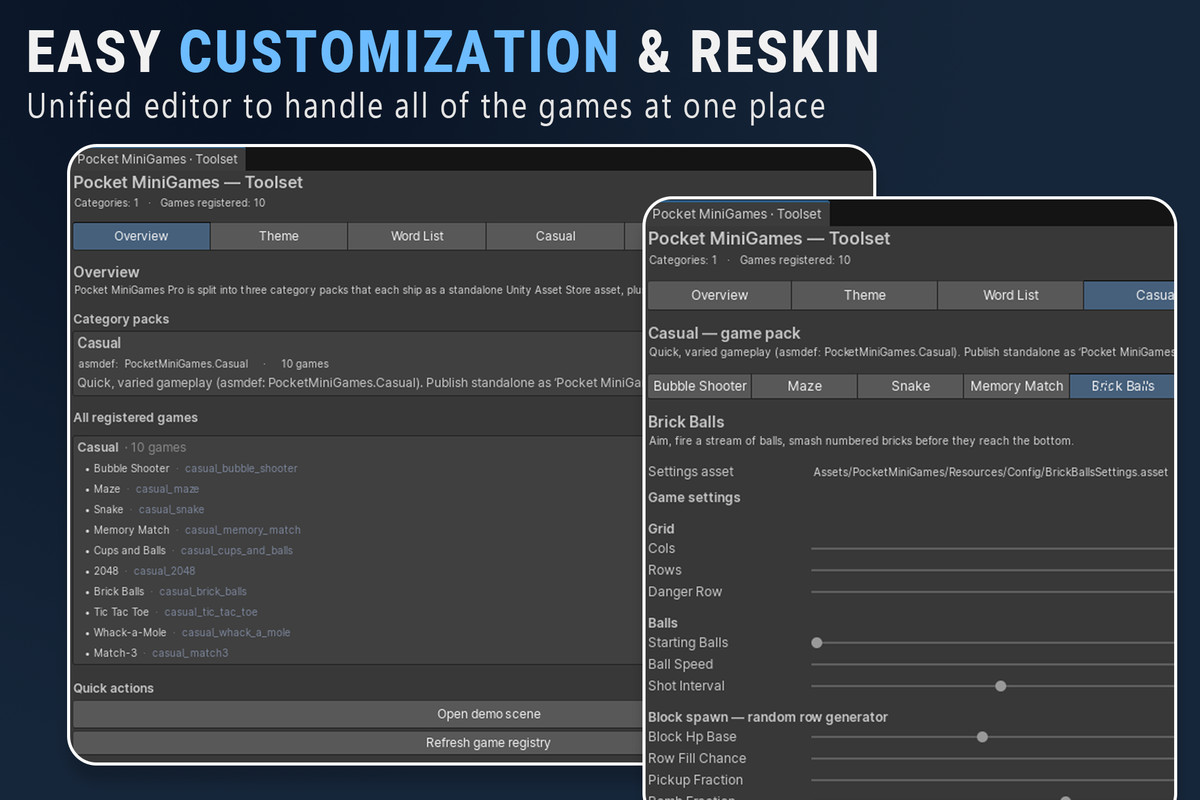Click the 'Casual · 10 games' list header
Image resolution: width=1200 pixels, height=800 pixels.
pos(131,447)
